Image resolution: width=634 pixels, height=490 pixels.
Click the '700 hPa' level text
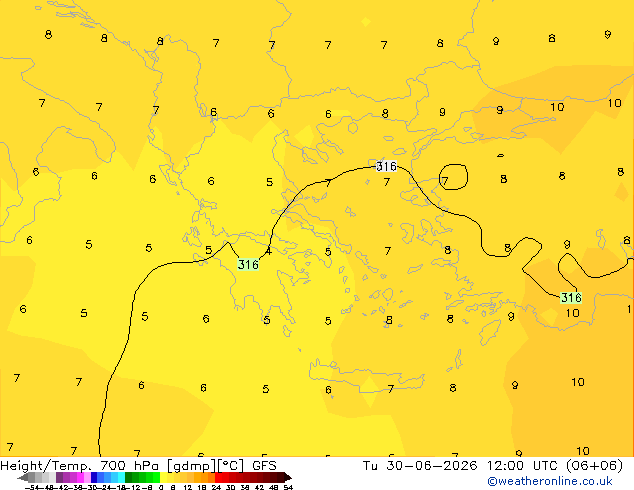(x=129, y=466)
